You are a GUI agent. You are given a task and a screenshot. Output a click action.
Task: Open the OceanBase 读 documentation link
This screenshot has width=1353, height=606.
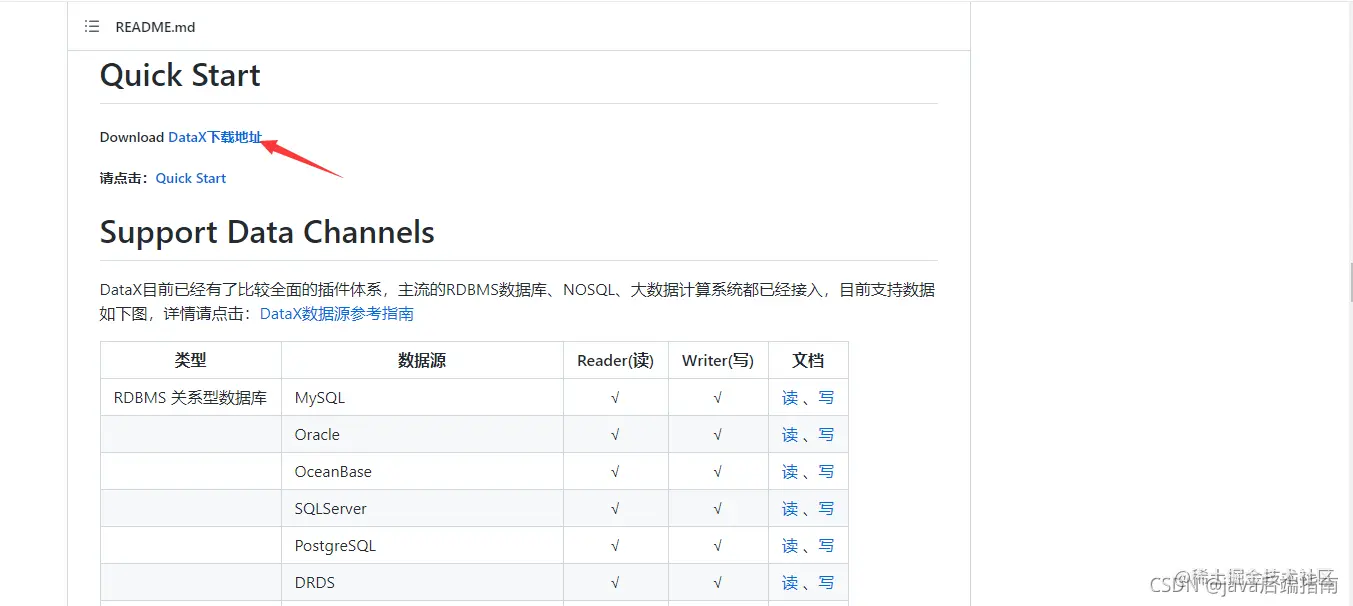[x=790, y=471]
